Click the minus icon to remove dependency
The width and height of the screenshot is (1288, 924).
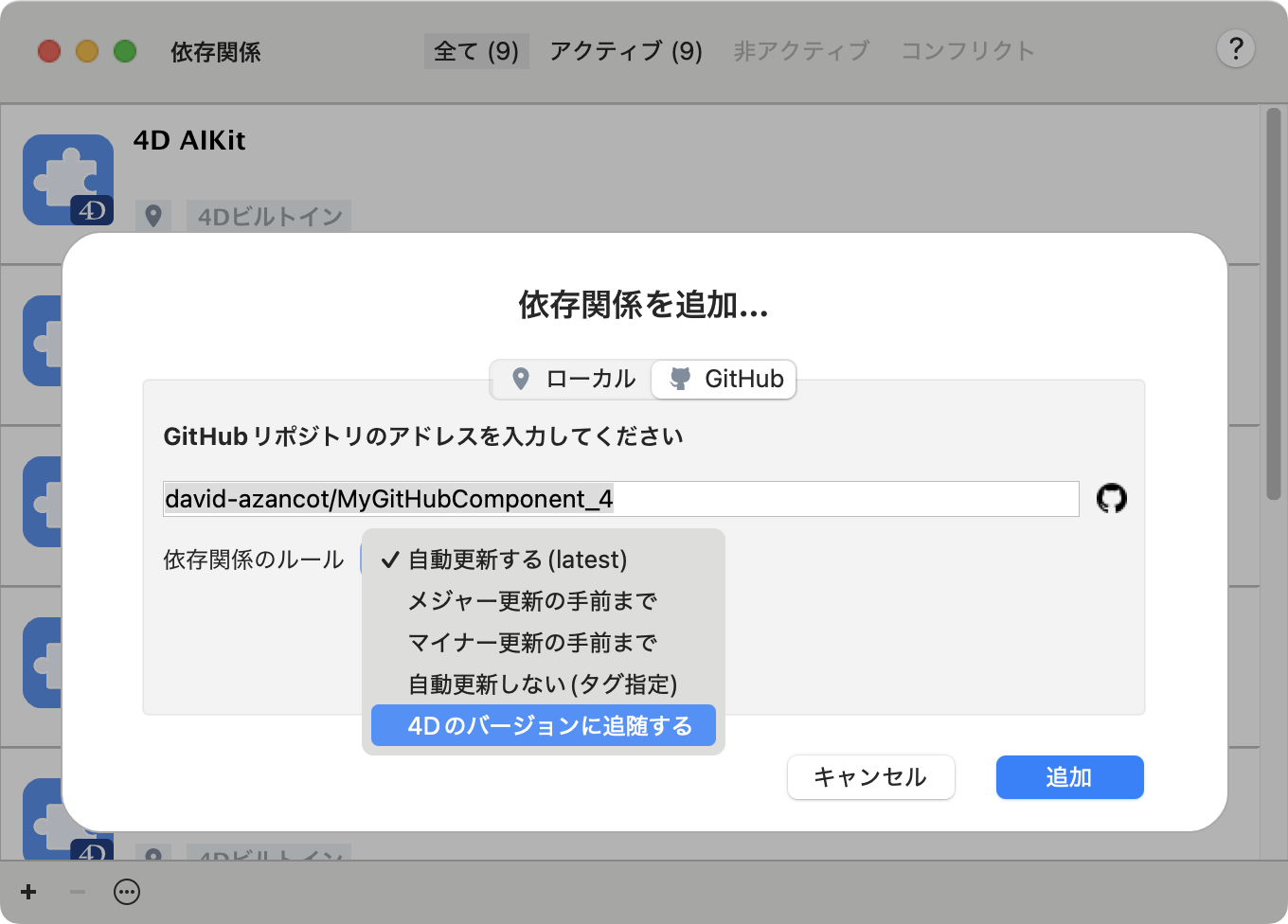78,892
